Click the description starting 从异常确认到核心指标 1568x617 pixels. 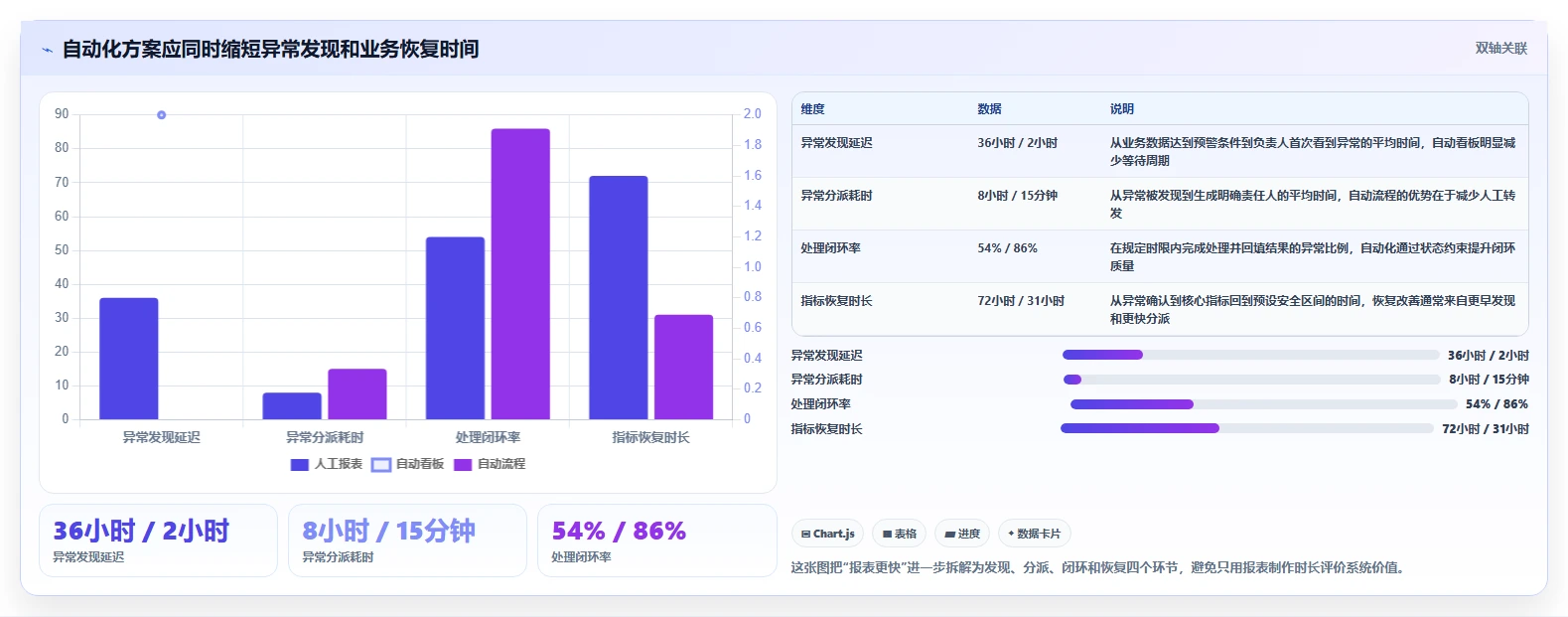1313,310
